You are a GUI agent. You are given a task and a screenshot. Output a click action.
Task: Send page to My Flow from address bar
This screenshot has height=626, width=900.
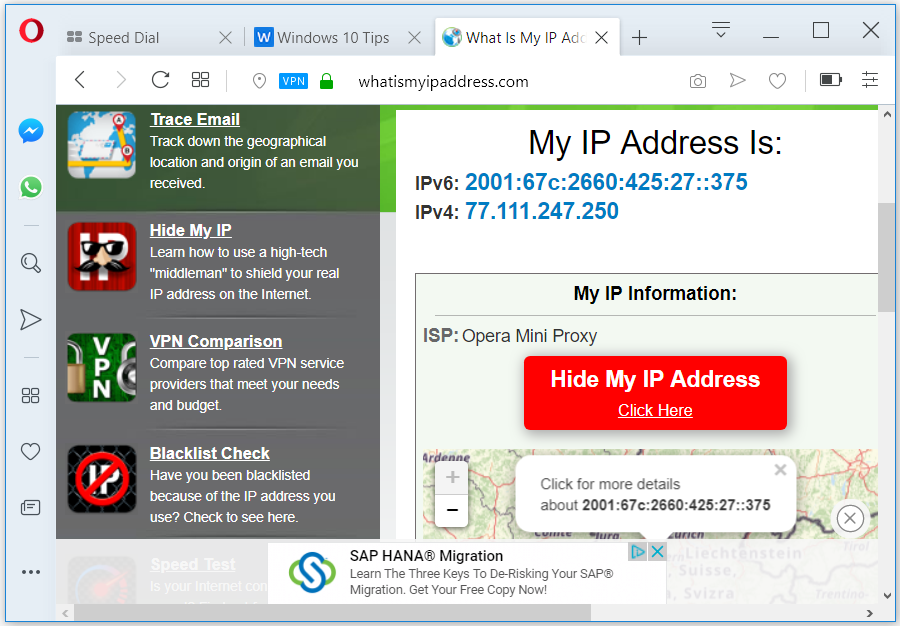737,80
